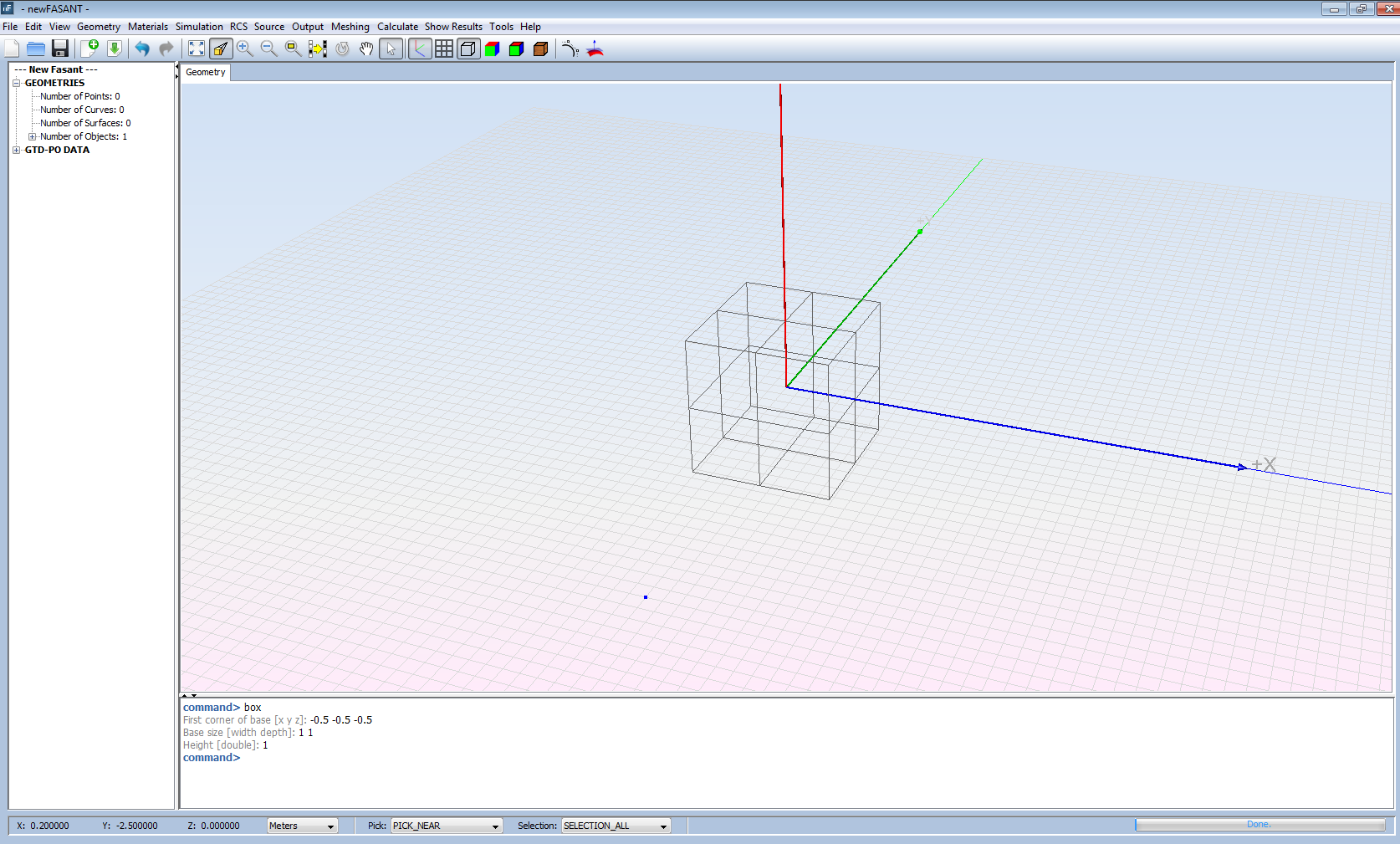
Task: Open the Show Results menu
Action: 453,27
